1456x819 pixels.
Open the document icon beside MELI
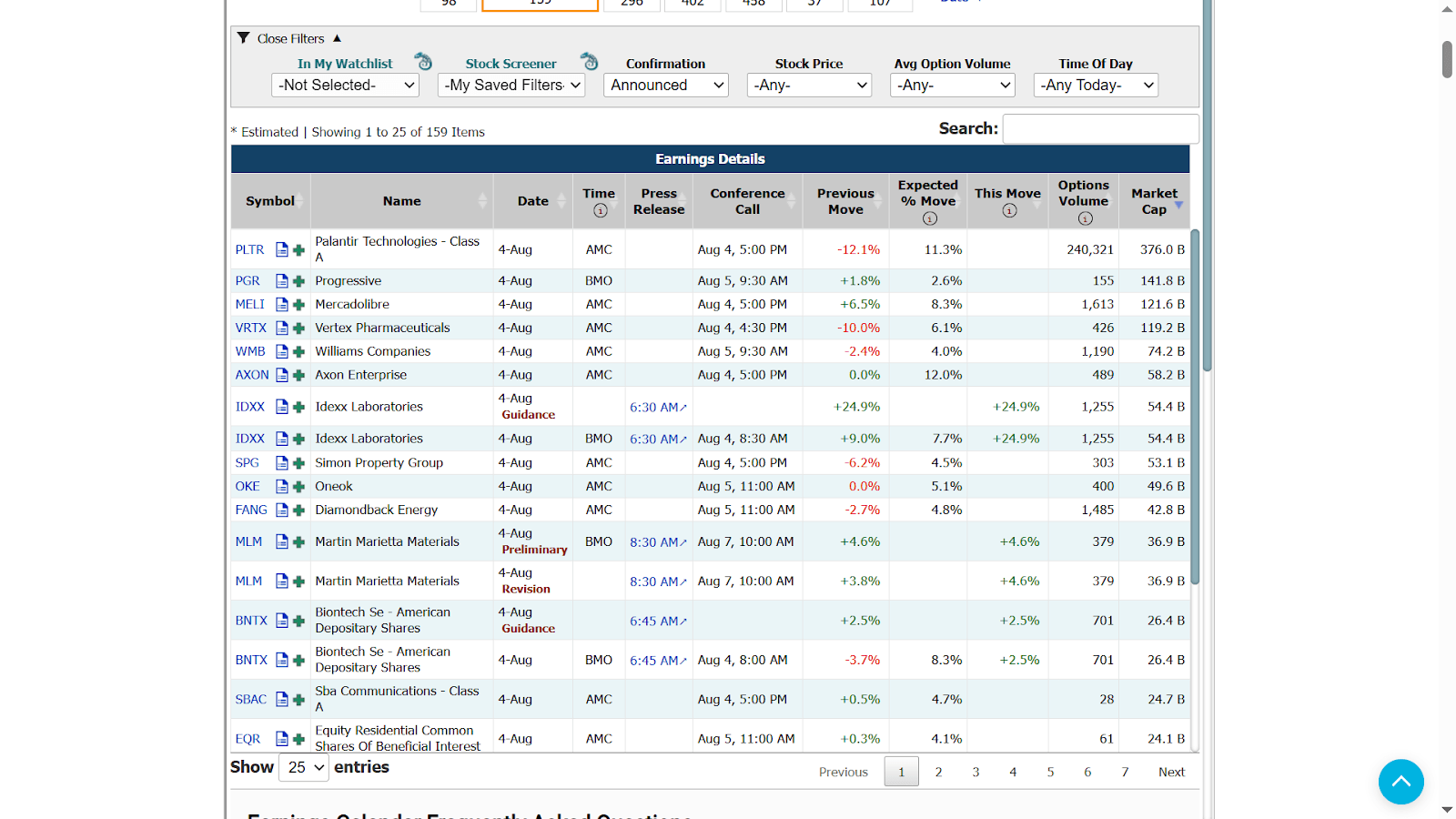[x=282, y=305]
